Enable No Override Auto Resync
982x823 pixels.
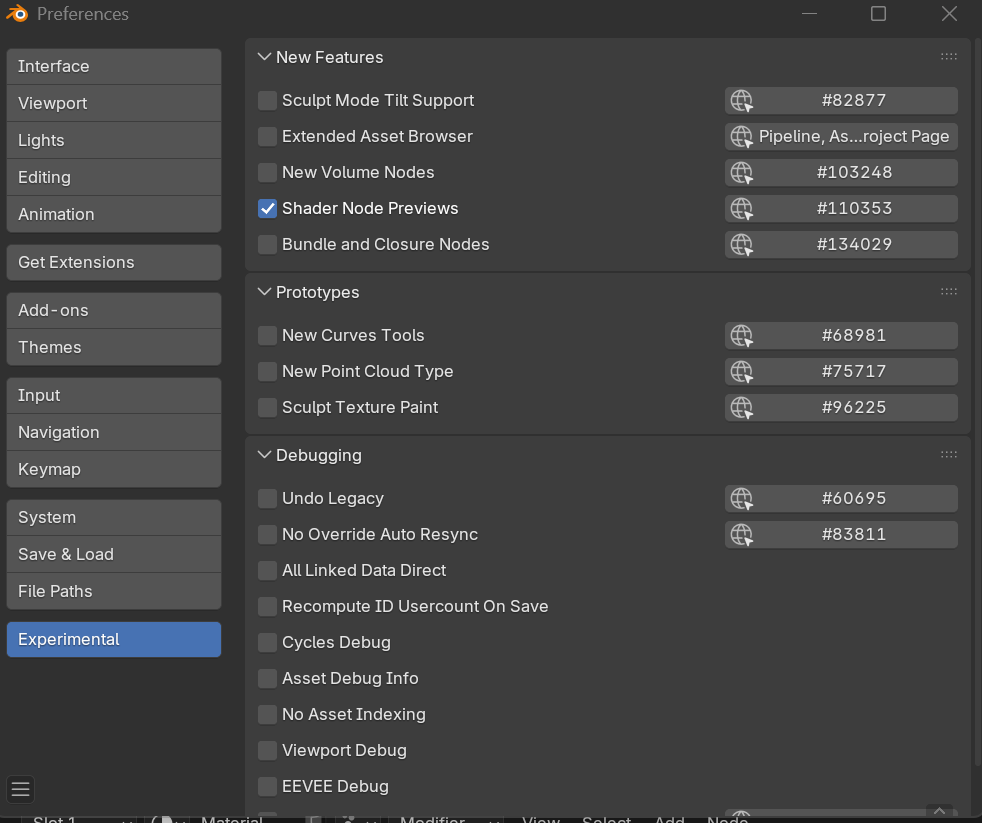pyautogui.click(x=267, y=534)
